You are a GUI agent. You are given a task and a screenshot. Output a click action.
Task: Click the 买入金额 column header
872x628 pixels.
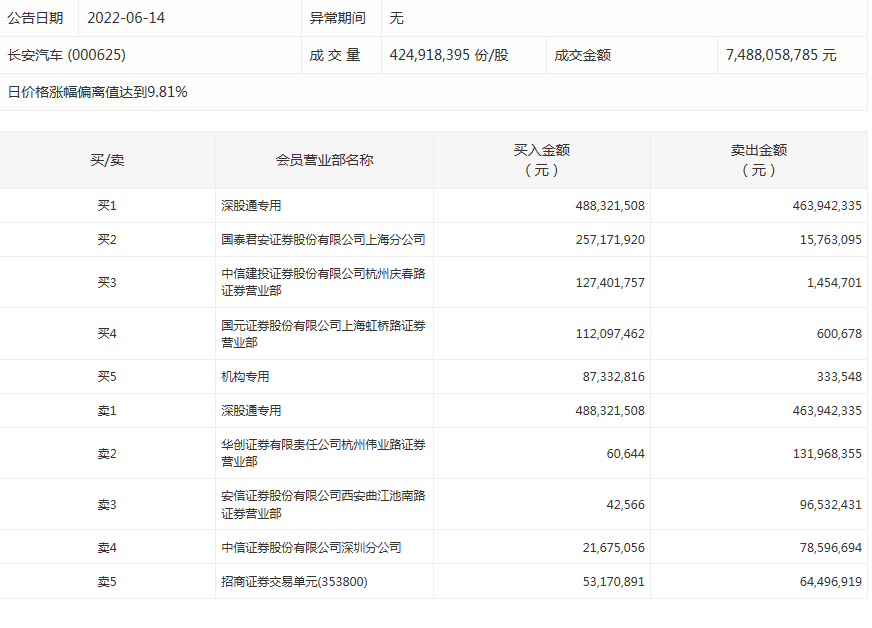click(541, 160)
